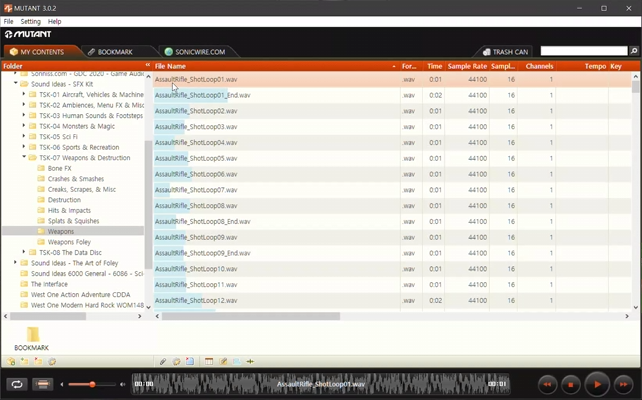
Task: Select the Weapons Foley folder
Action: (x=69, y=242)
